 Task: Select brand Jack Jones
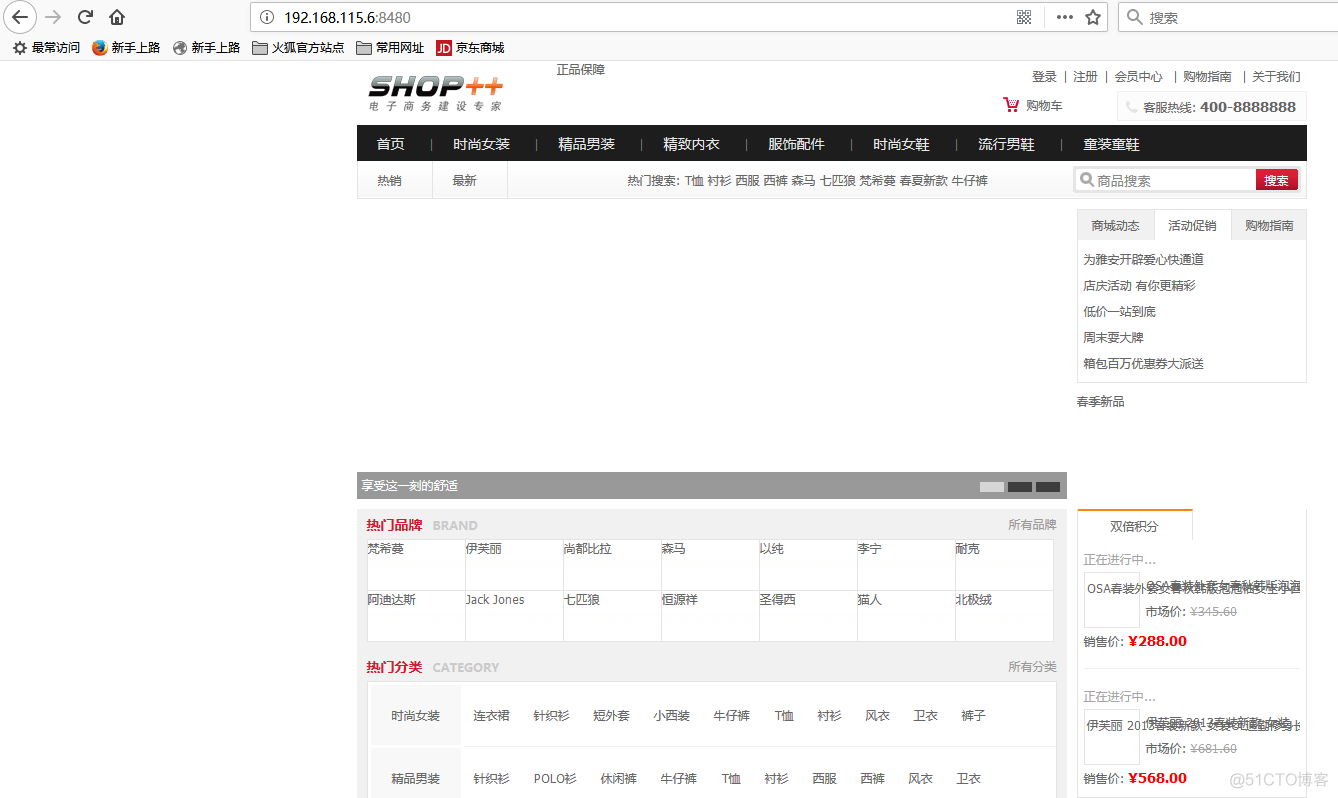(x=495, y=600)
